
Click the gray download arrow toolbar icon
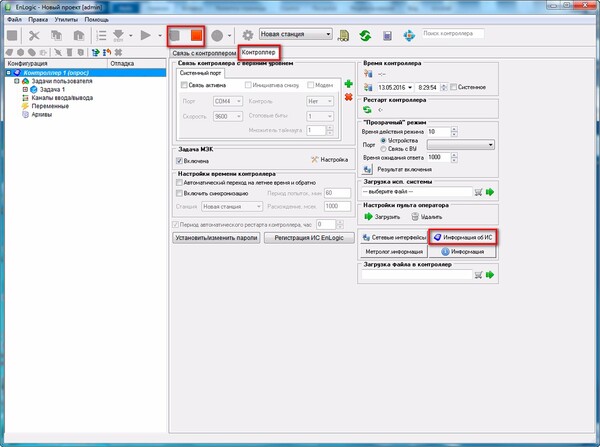118,36
